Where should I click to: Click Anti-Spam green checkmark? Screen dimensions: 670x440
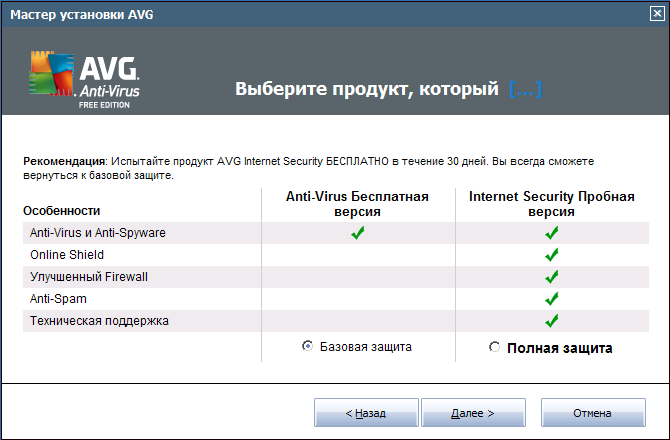[551, 299]
